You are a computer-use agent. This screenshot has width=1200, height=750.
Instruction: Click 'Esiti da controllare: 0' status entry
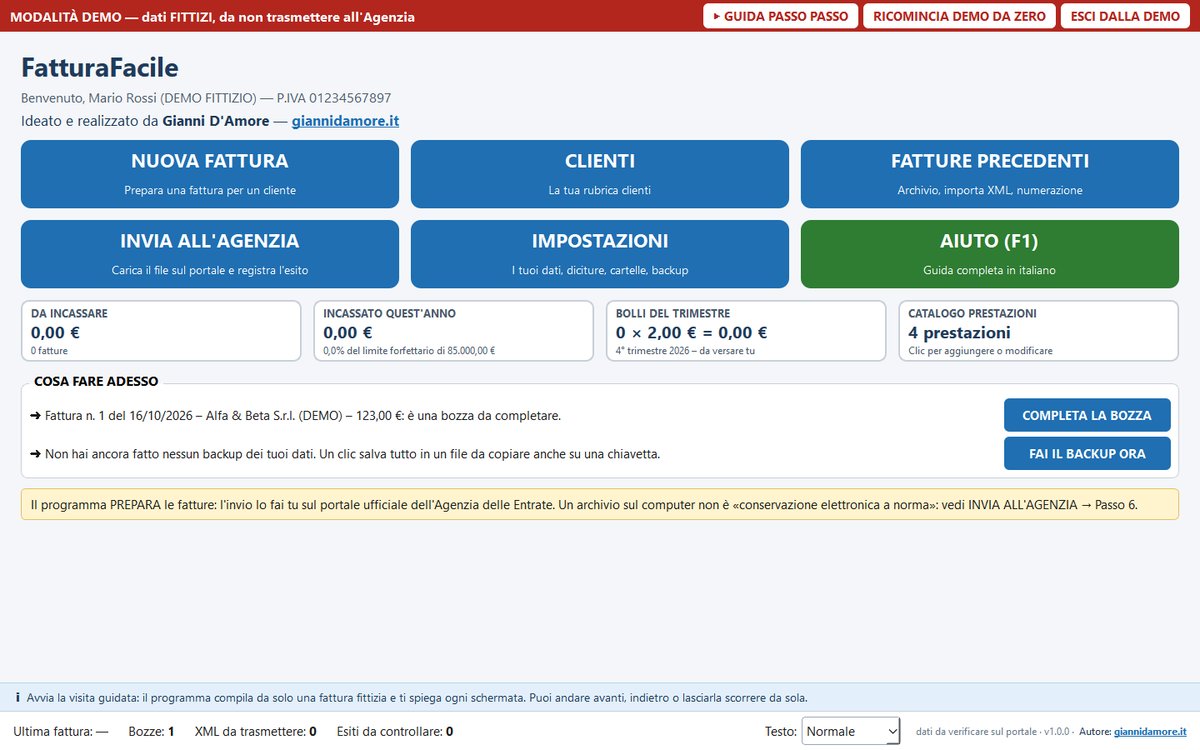coord(395,732)
